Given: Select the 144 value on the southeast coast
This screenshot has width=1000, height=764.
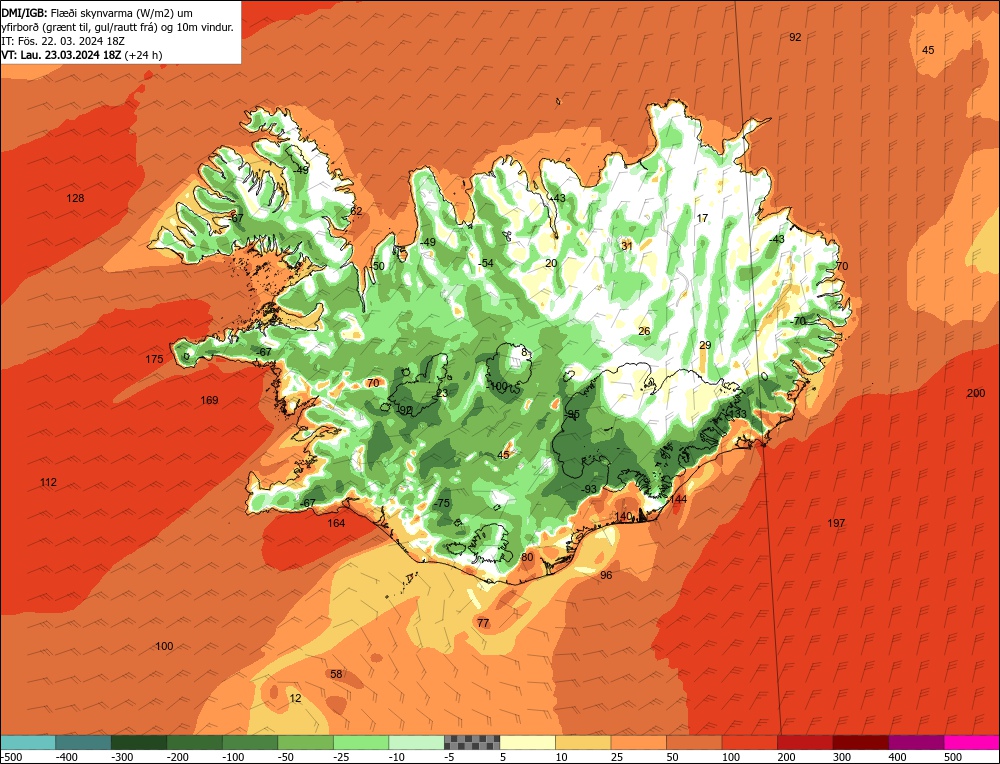Looking at the screenshot, I should tap(678, 499).
